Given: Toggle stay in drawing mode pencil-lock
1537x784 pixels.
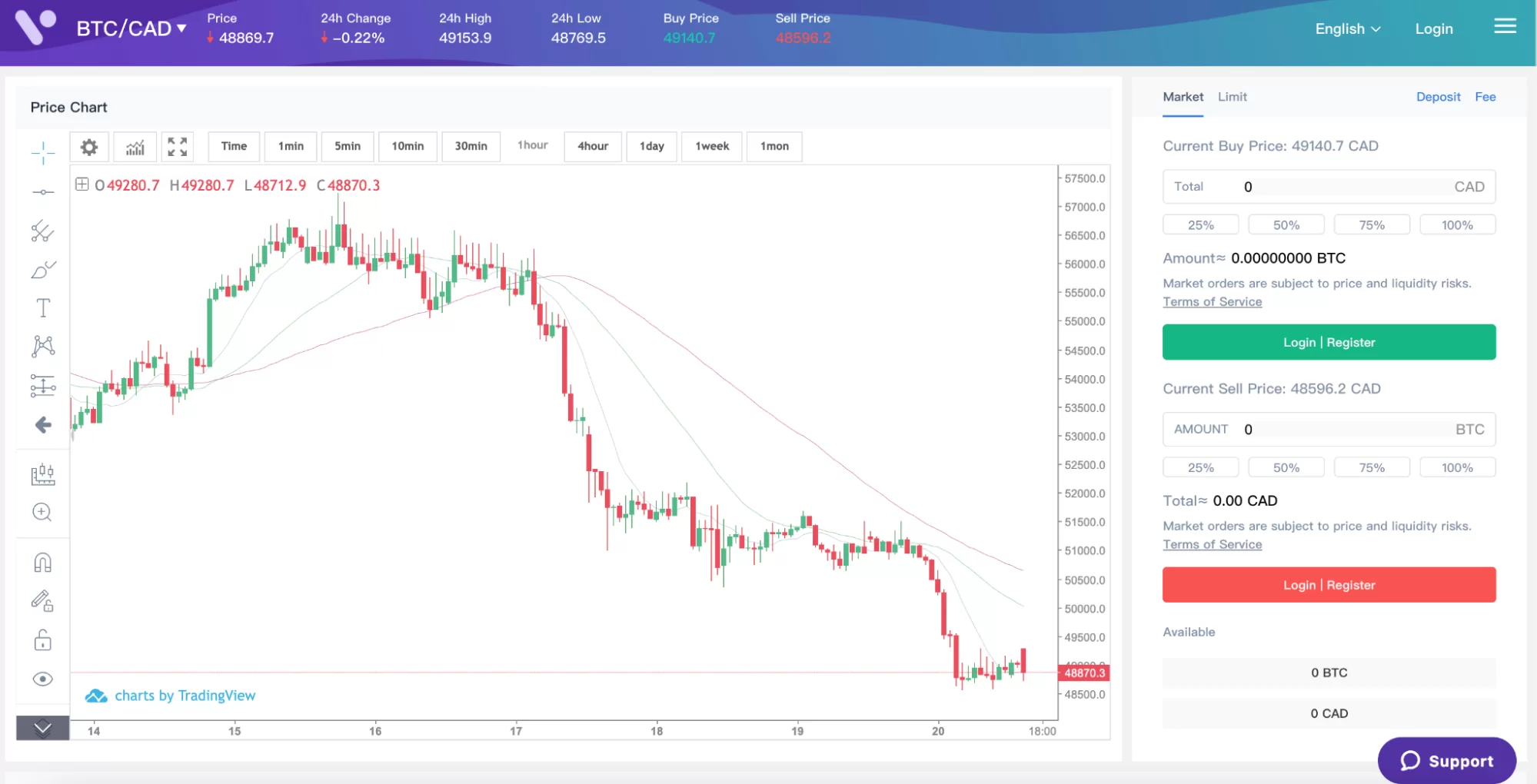Looking at the screenshot, I should [x=43, y=601].
